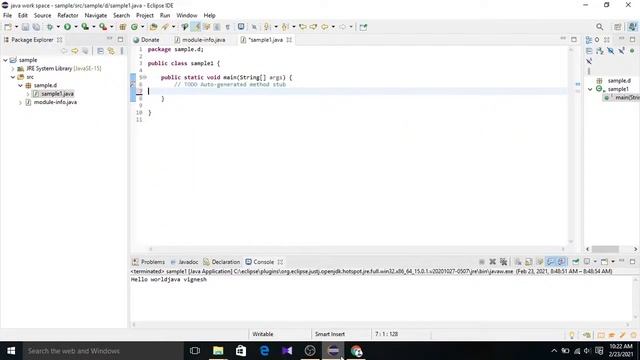The height and width of the screenshot is (360, 640).
Task: Click the Debug bug toolbar icon
Action: tap(50, 27)
